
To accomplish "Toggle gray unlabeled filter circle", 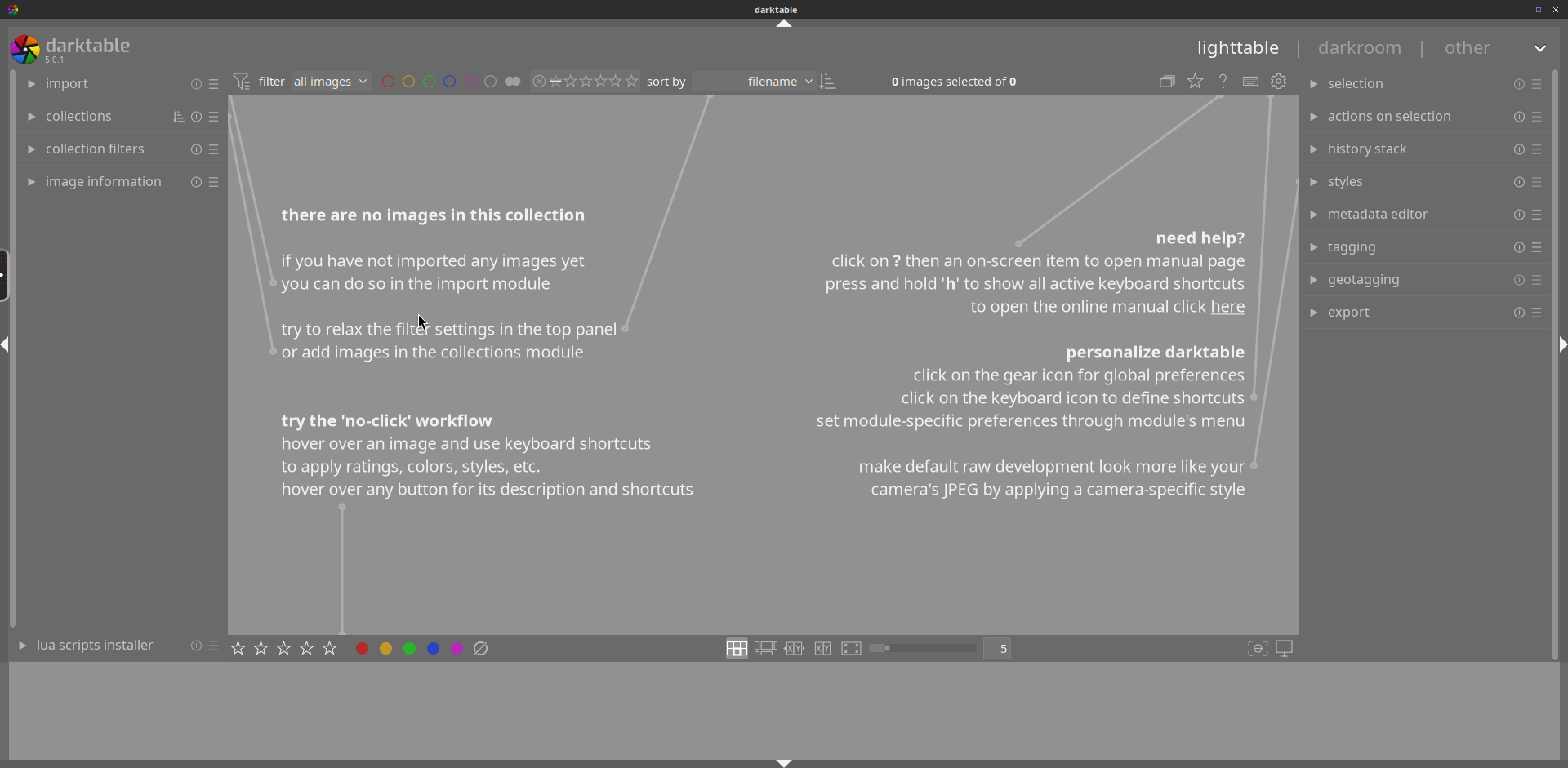I will point(491,82).
